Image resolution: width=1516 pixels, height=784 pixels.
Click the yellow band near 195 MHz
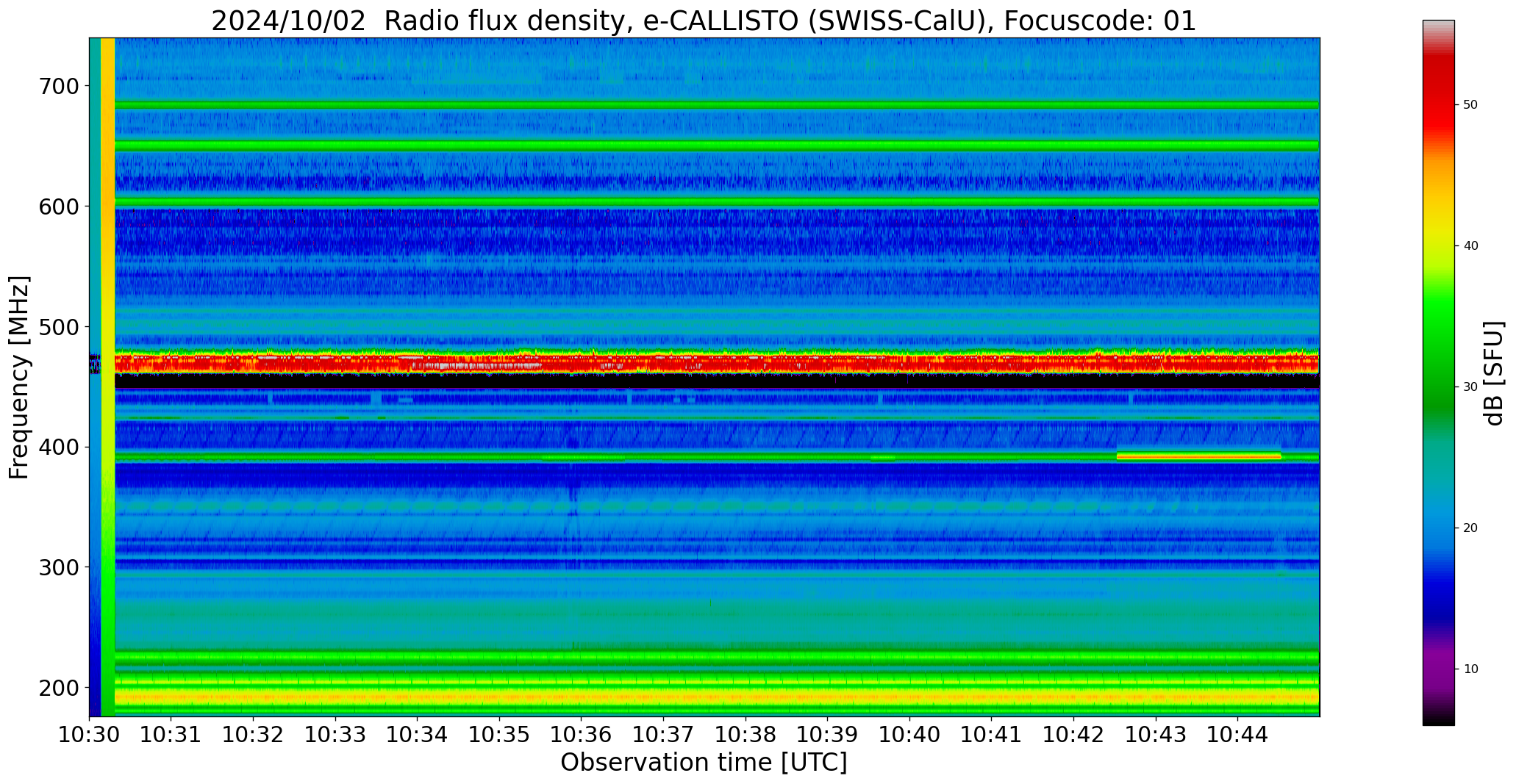tap(717, 695)
